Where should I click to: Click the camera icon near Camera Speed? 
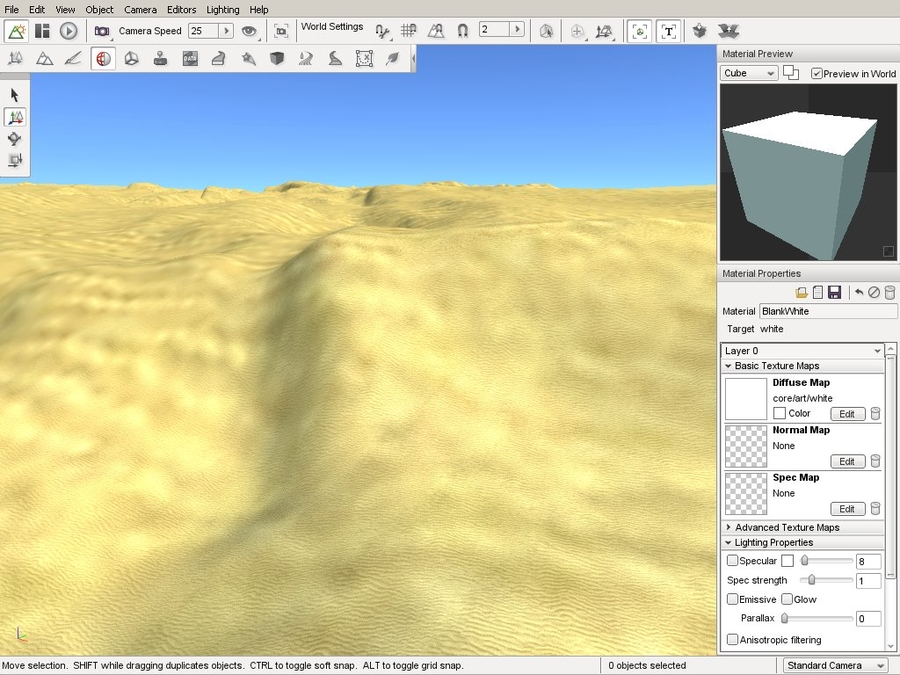point(101,30)
